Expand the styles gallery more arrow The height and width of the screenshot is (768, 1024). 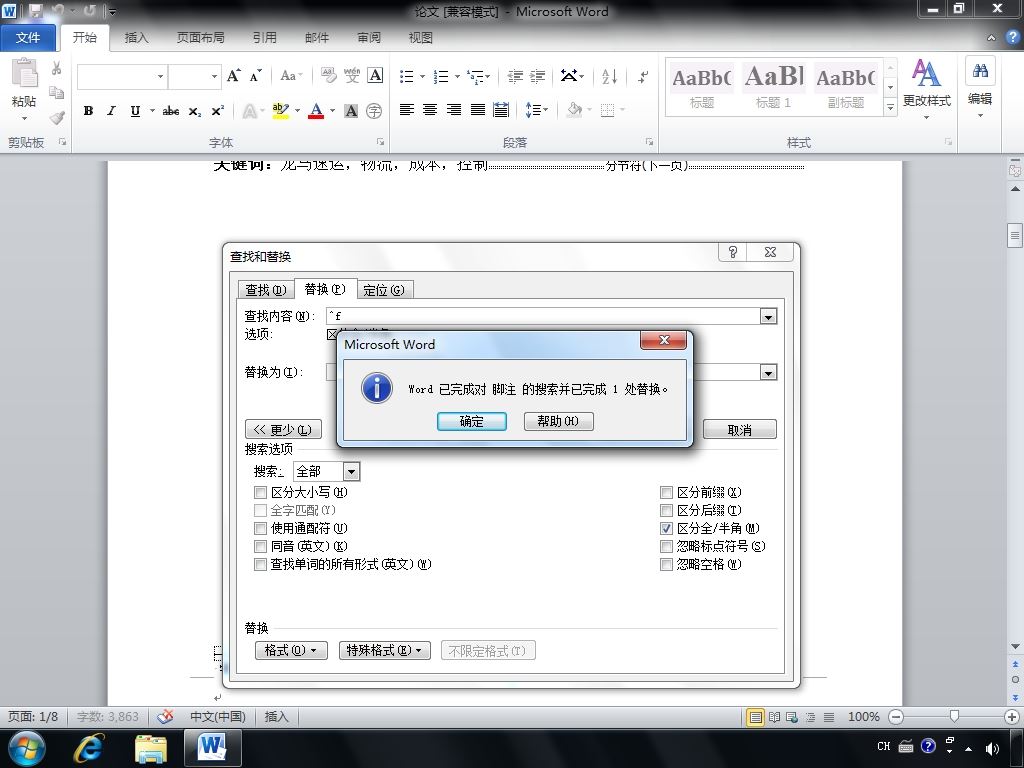(x=890, y=108)
